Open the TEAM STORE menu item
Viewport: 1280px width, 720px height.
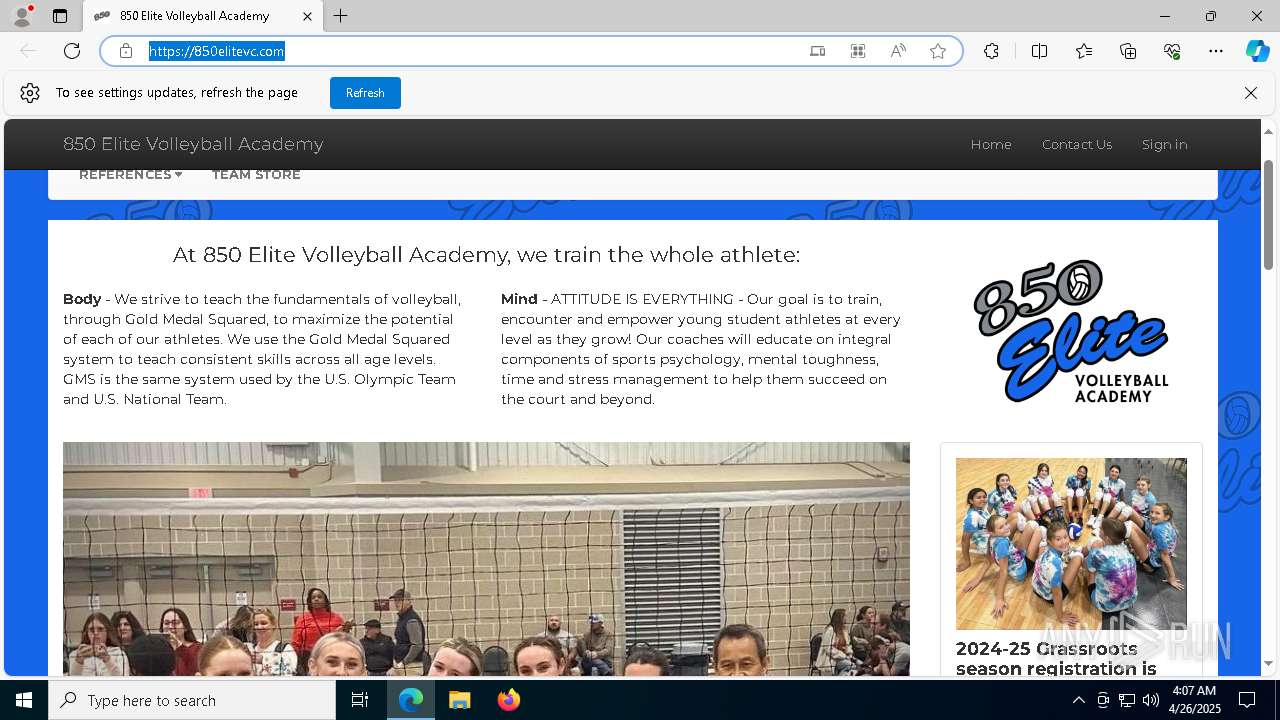click(256, 175)
